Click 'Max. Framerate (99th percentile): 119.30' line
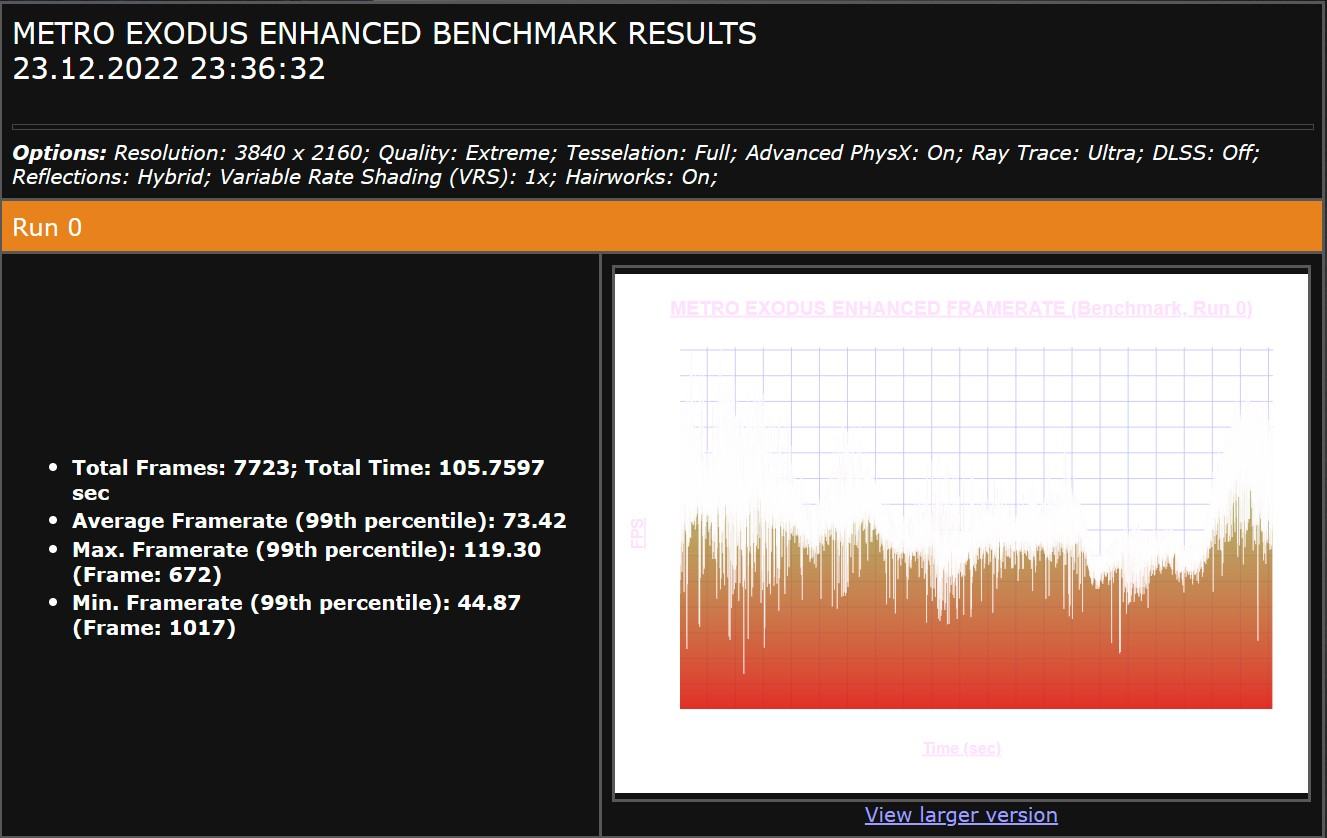Screen dimensions: 1327x838 [306, 550]
